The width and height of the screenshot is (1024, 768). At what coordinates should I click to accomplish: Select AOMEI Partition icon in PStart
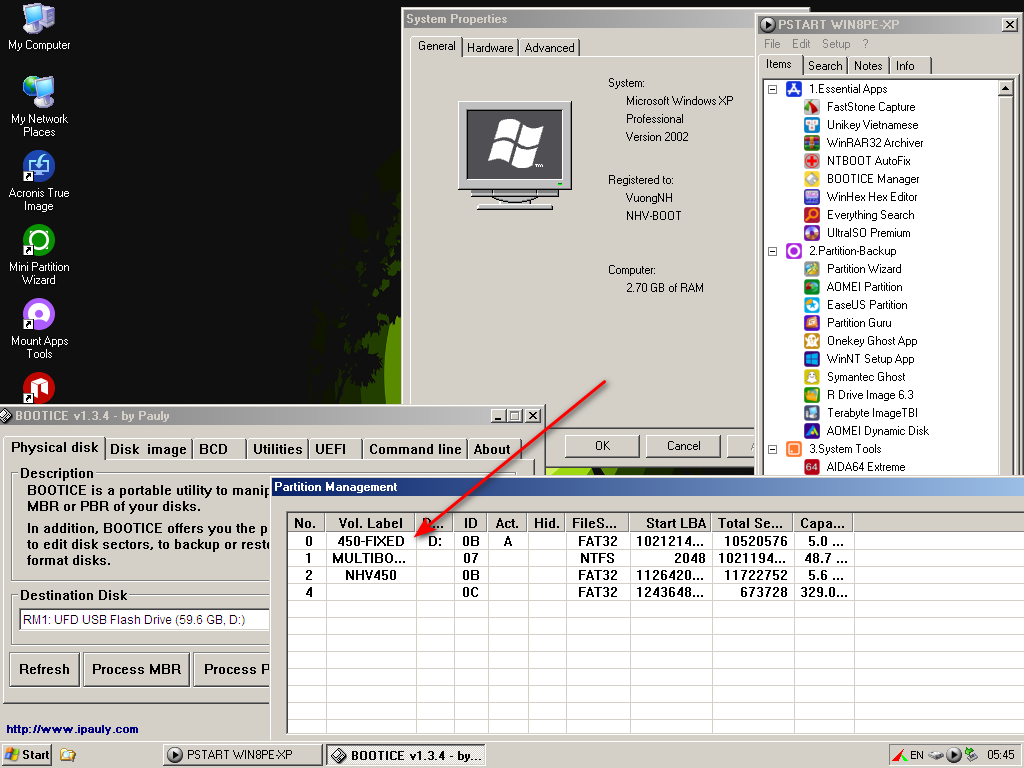(x=811, y=287)
